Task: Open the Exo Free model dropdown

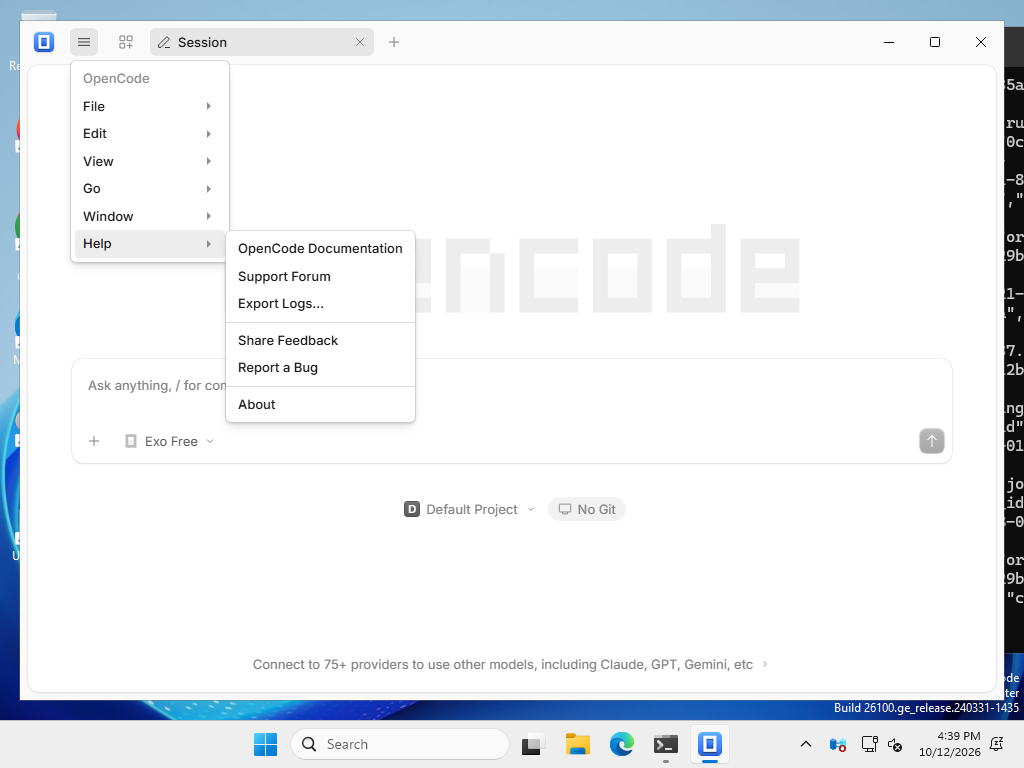Action: point(170,441)
